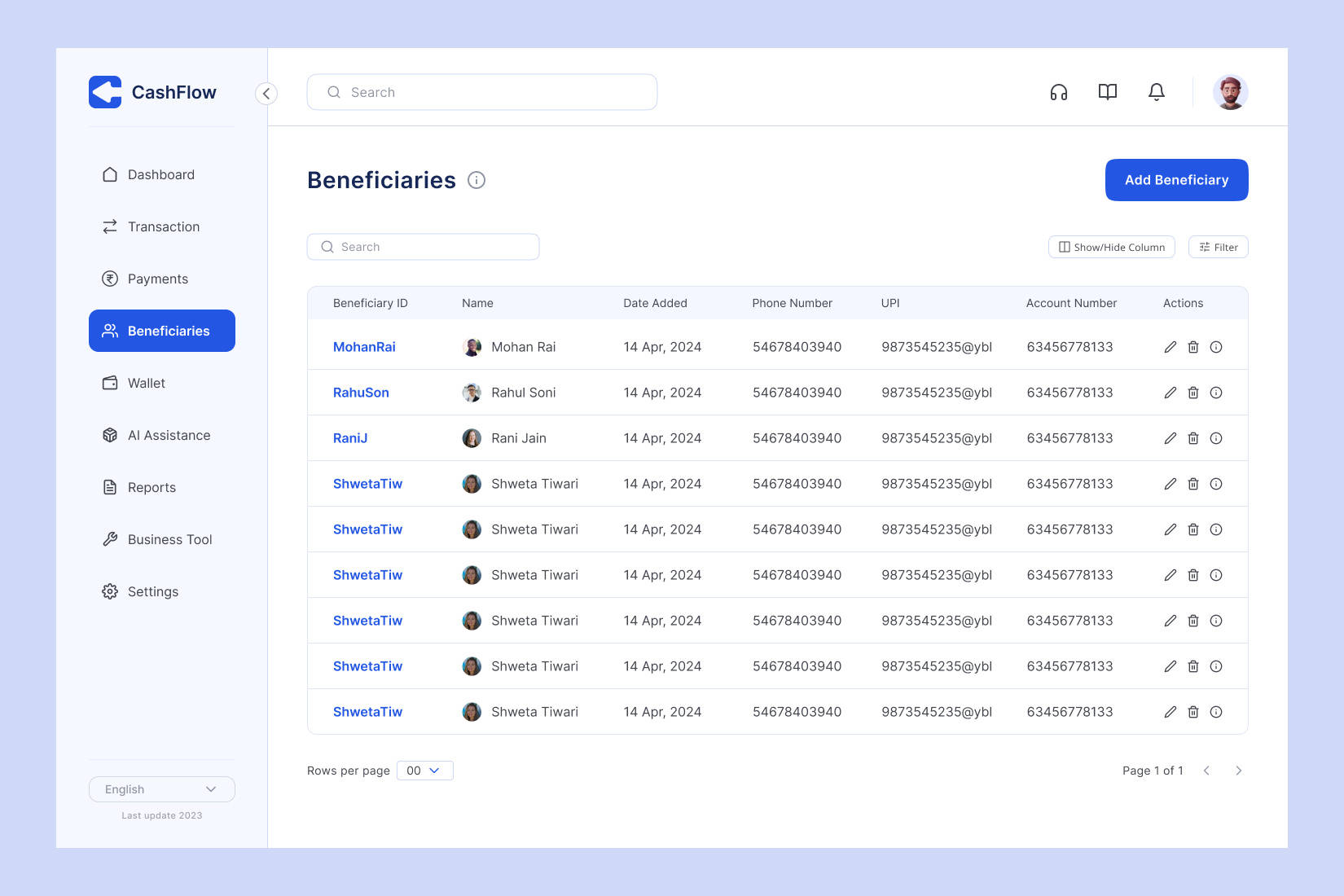Screen dimensions: 1344x896
Task: Open the Filter options
Action: click(x=1218, y=246)
